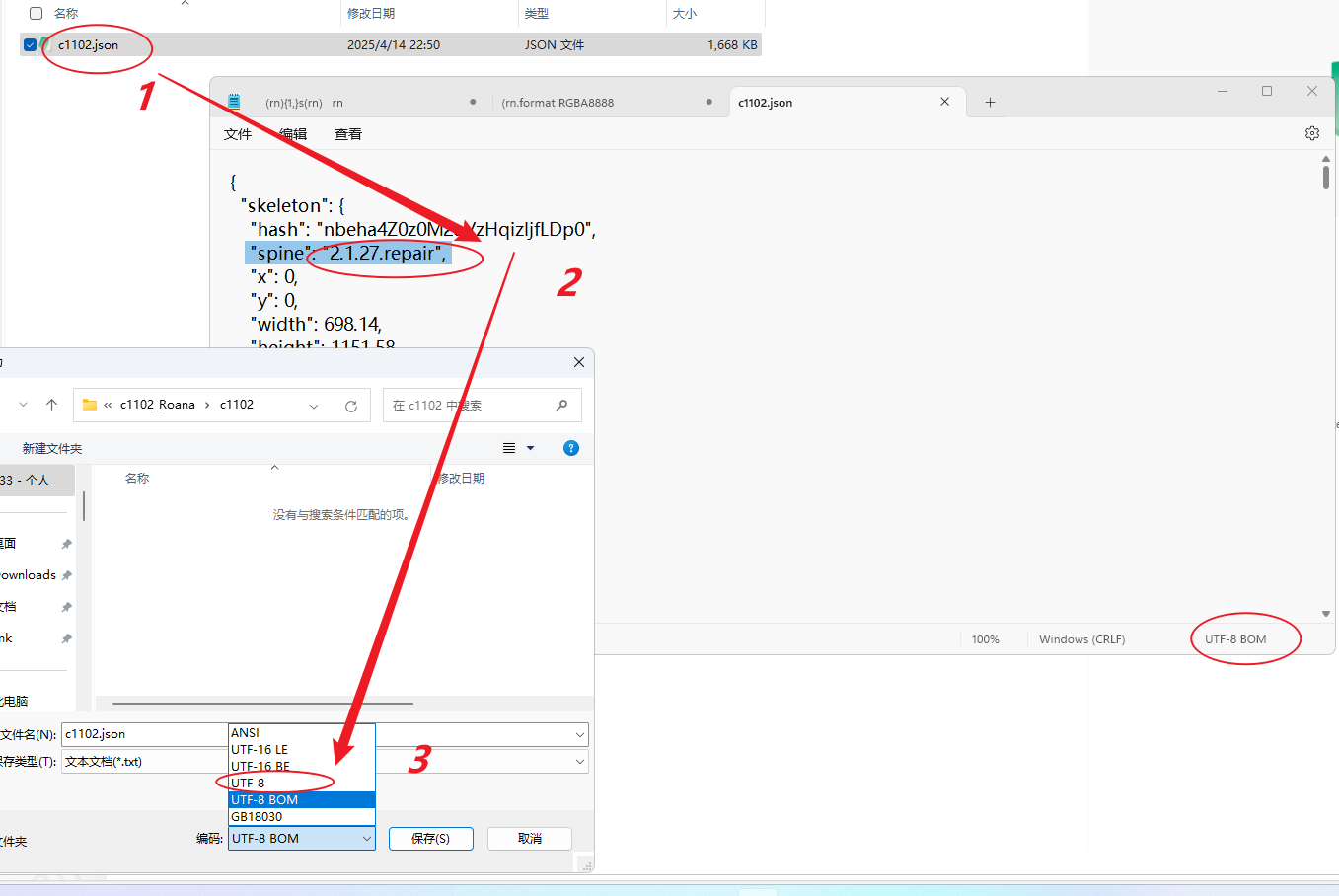Uncheck the c1102.json file checkbox
This screenshot has width=1339, height=896.
[30, 44]
